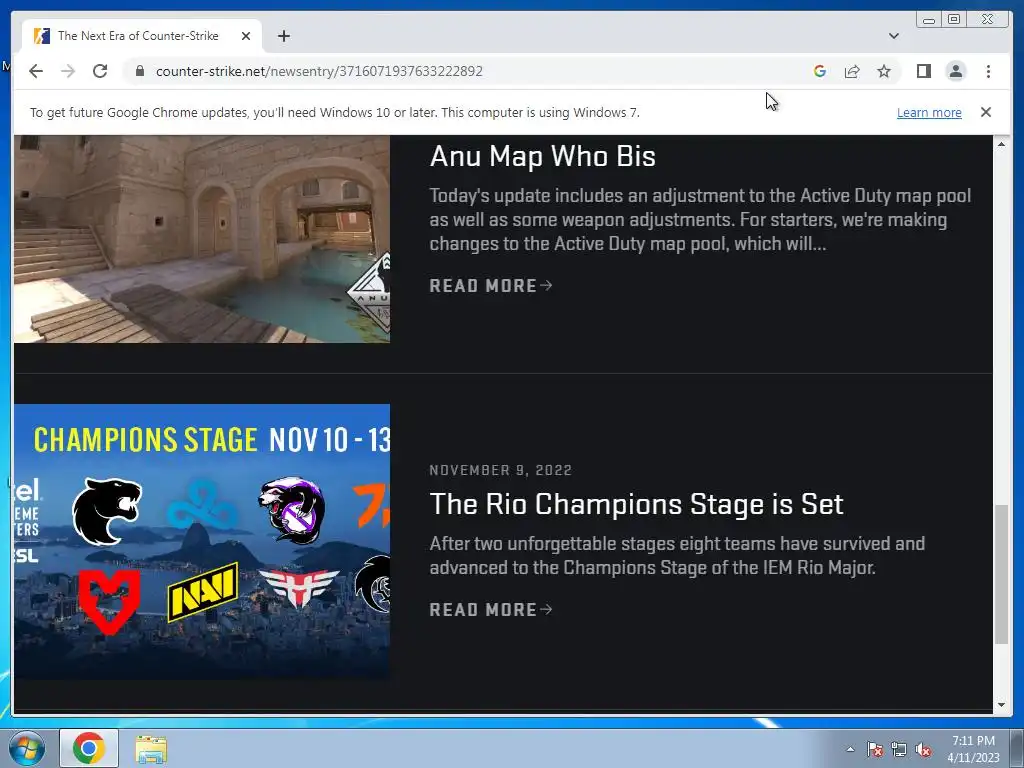Bookmark this tab with star icon
1024x768 pixels.
click(x=884, y=71)
